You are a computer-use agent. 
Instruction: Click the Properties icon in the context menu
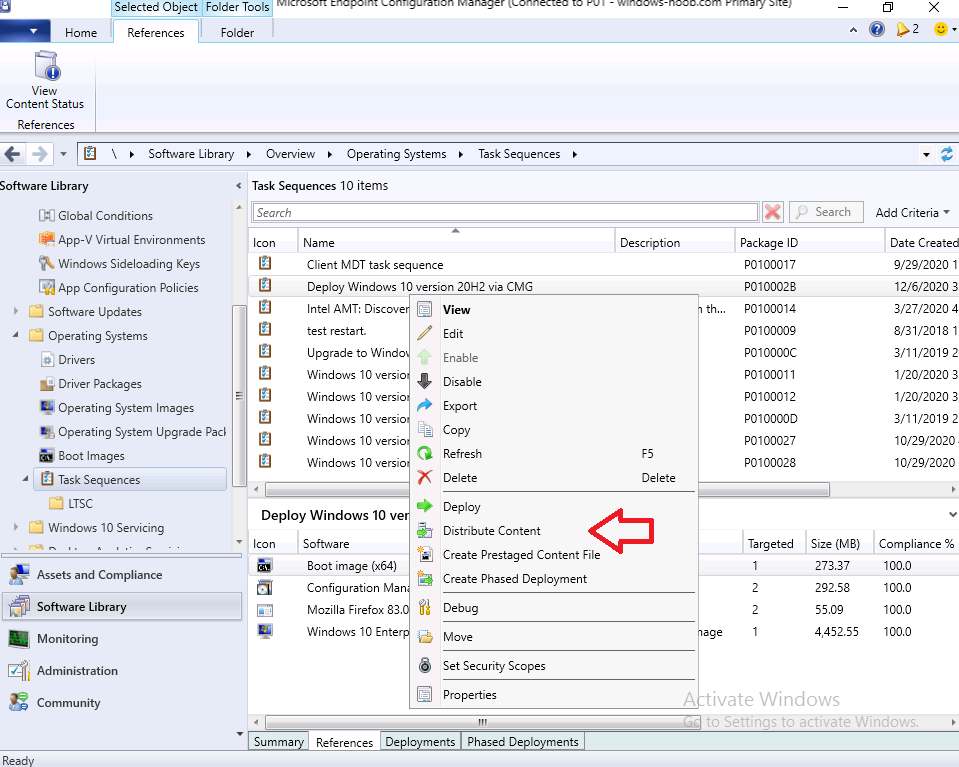(x=424, y=694)
